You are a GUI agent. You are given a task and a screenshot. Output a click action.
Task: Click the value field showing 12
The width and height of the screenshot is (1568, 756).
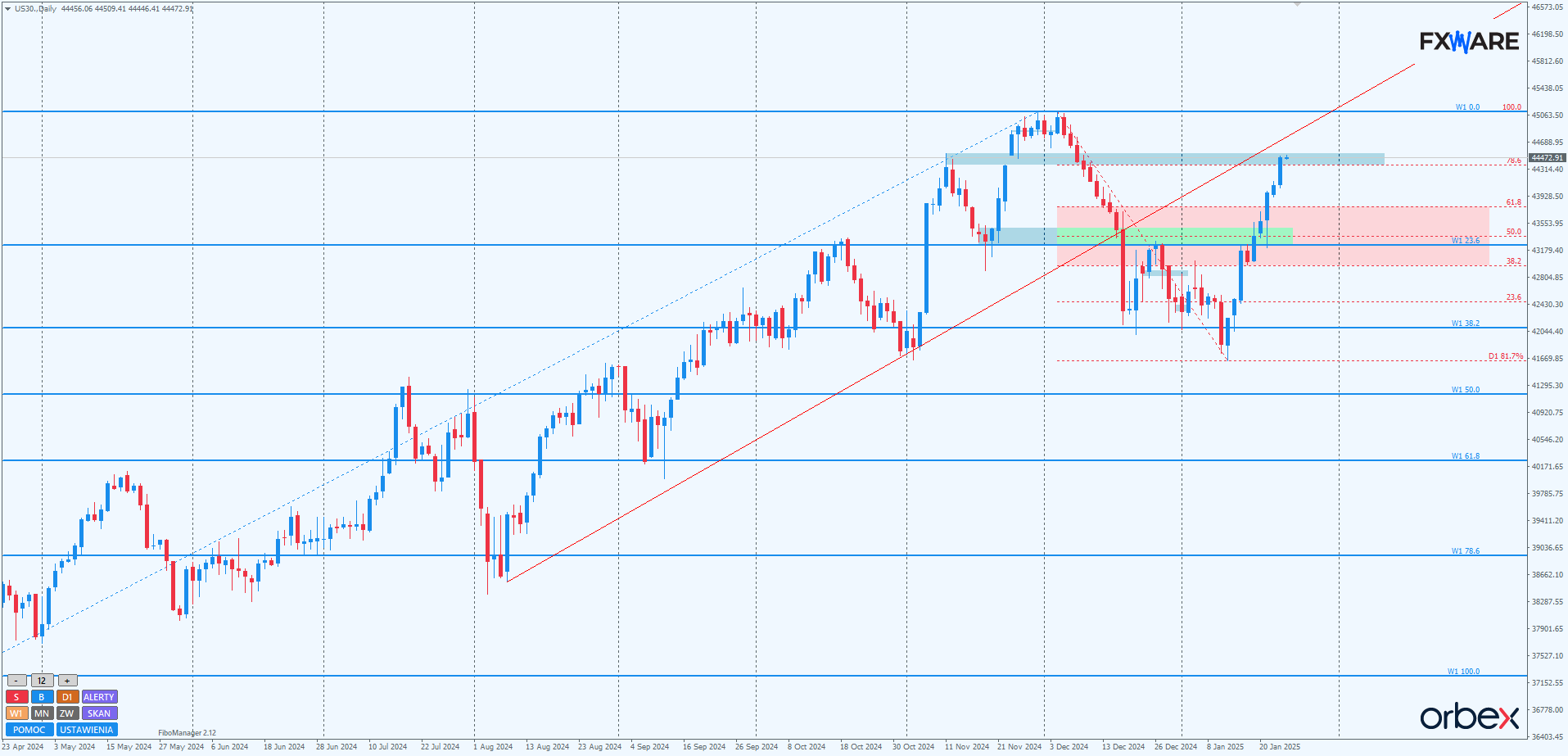click(42, 681)
